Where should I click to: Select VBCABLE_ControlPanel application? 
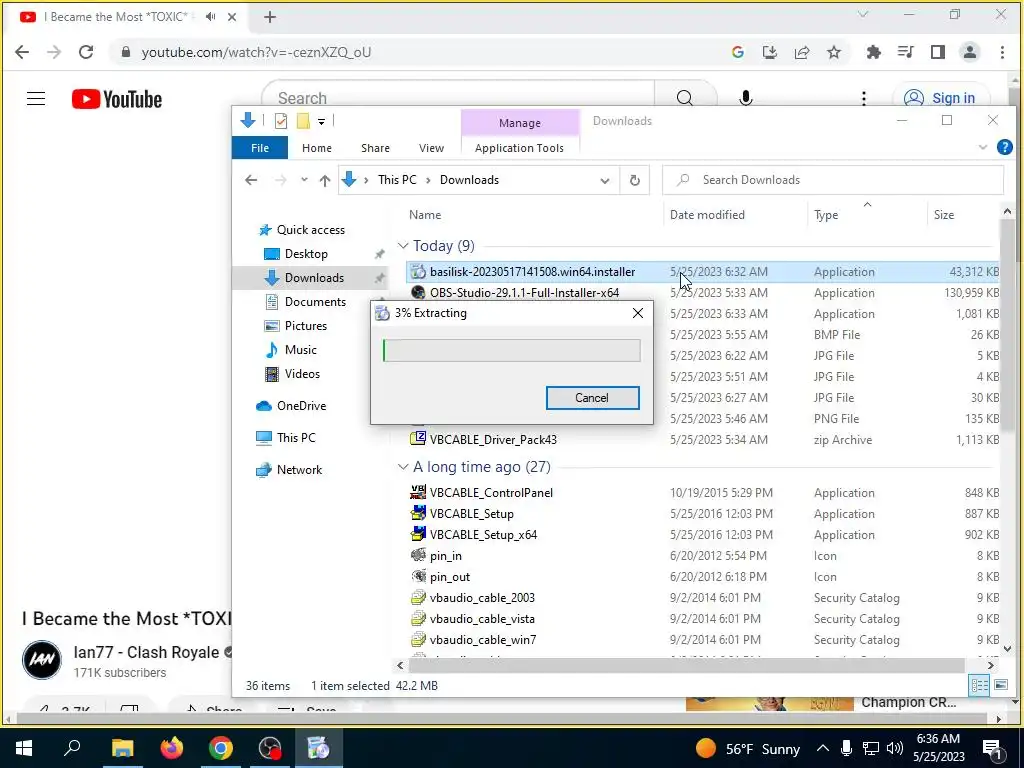[491, 493]
